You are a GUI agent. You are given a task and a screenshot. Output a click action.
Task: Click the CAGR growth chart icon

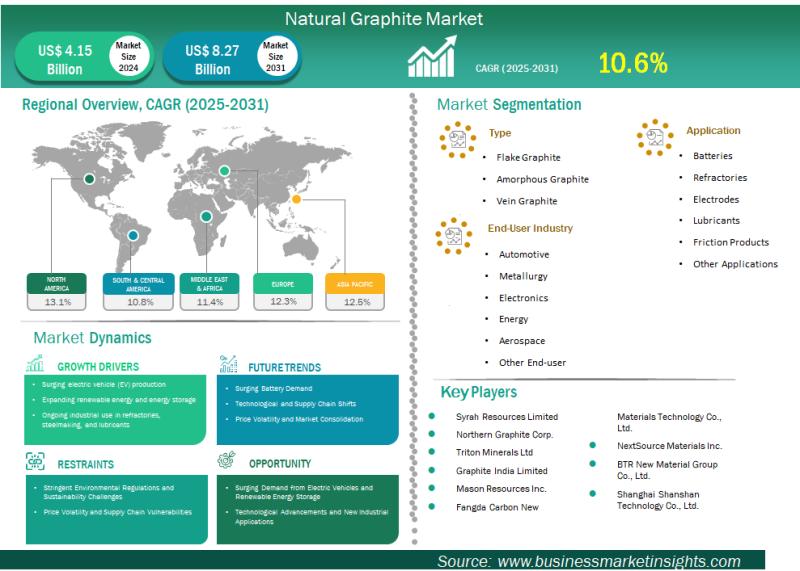click(432, 60)
